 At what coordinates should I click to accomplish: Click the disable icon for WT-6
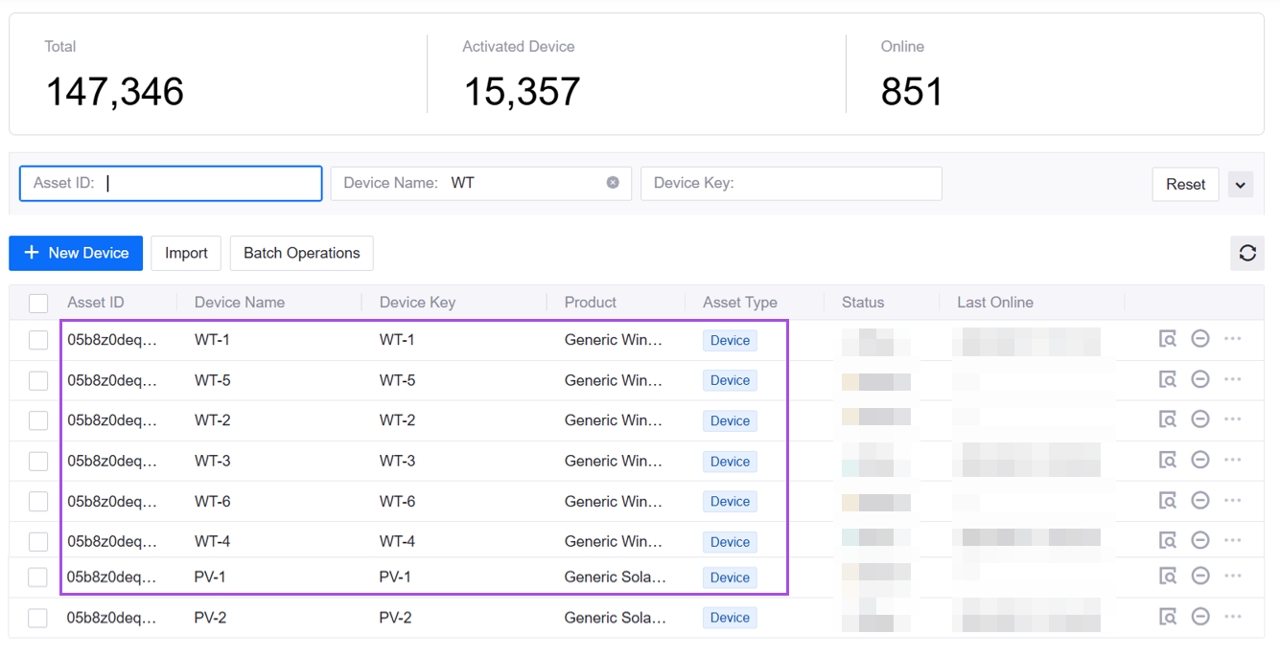(1200, 500)
